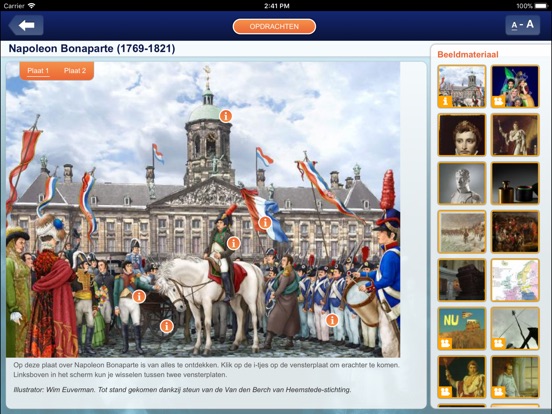Open the Europe map thumbnail
This screenshot has width=552, height=414.
point(515,280)
